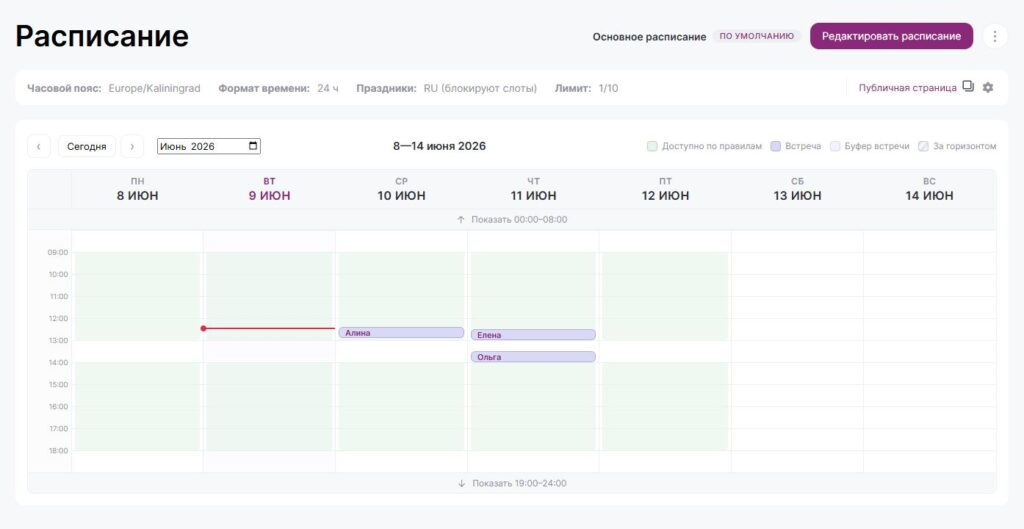Select the ВТ 9 ИЮН day header
Viewport: 1024px width, 529px height.
pos(269,189)
